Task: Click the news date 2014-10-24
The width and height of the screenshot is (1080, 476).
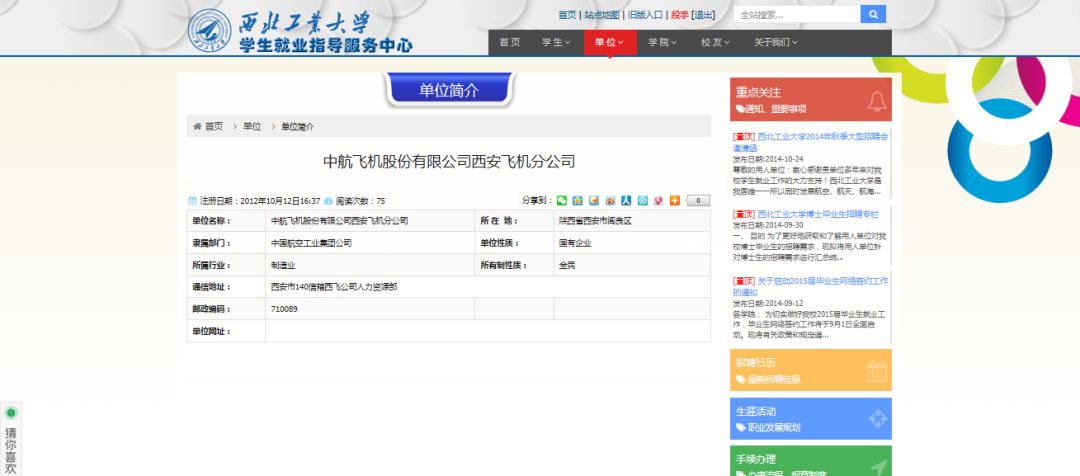Action: pyautogui.click(x=784, y=159)
